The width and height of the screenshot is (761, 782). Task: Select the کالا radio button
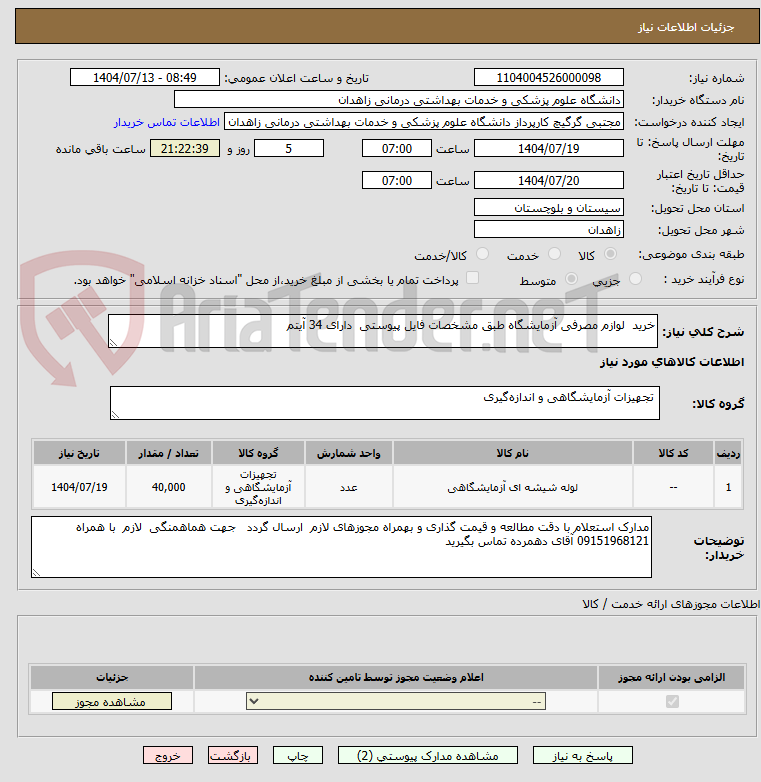(x=610, y=254)
